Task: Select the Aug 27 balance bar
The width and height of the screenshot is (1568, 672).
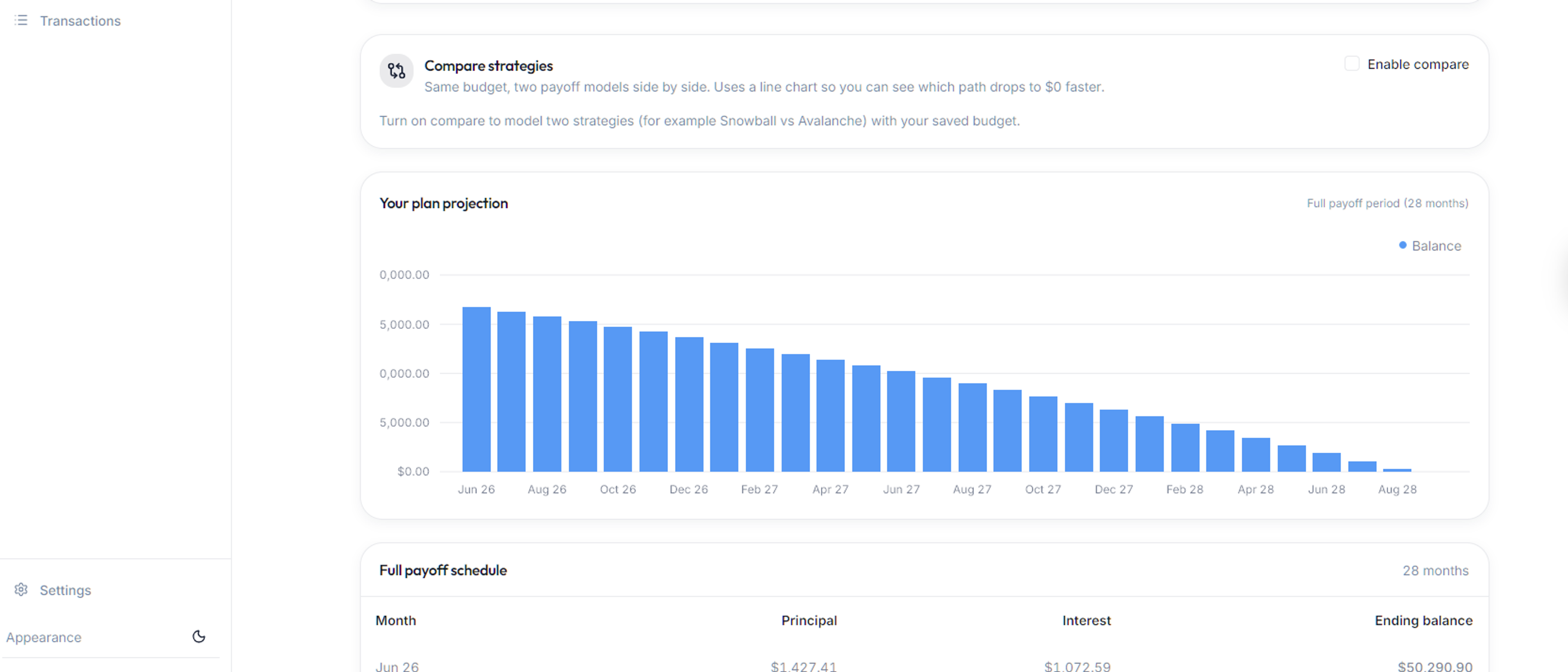Action: (973, 427)
